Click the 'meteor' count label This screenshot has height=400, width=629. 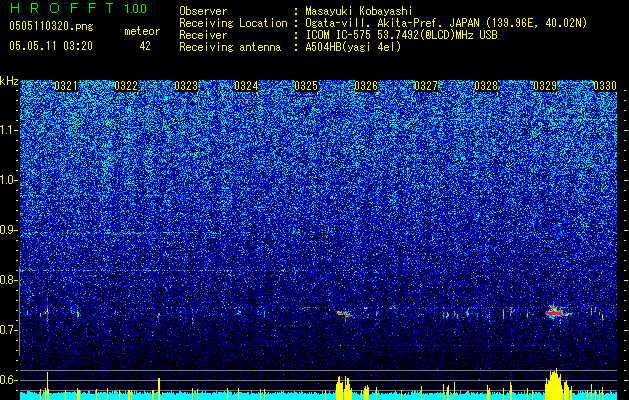142,31
